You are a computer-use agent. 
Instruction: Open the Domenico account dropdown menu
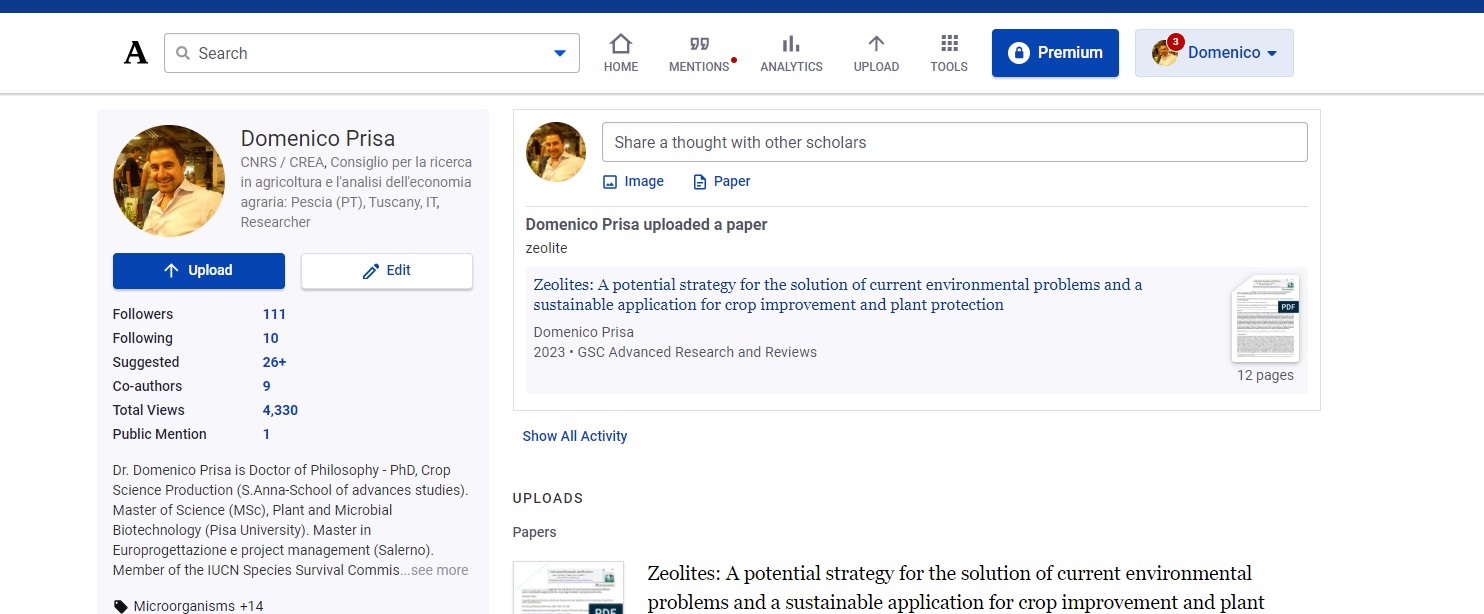1214,53
